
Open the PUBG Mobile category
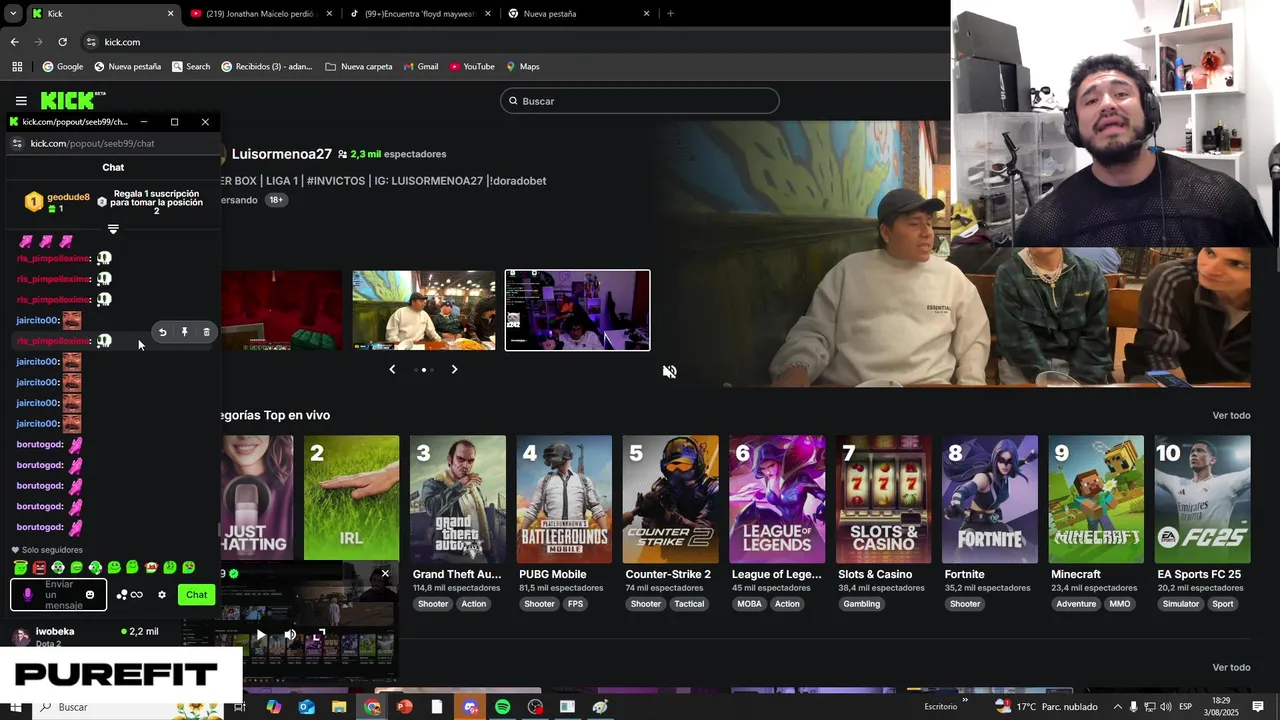(564, 498)
